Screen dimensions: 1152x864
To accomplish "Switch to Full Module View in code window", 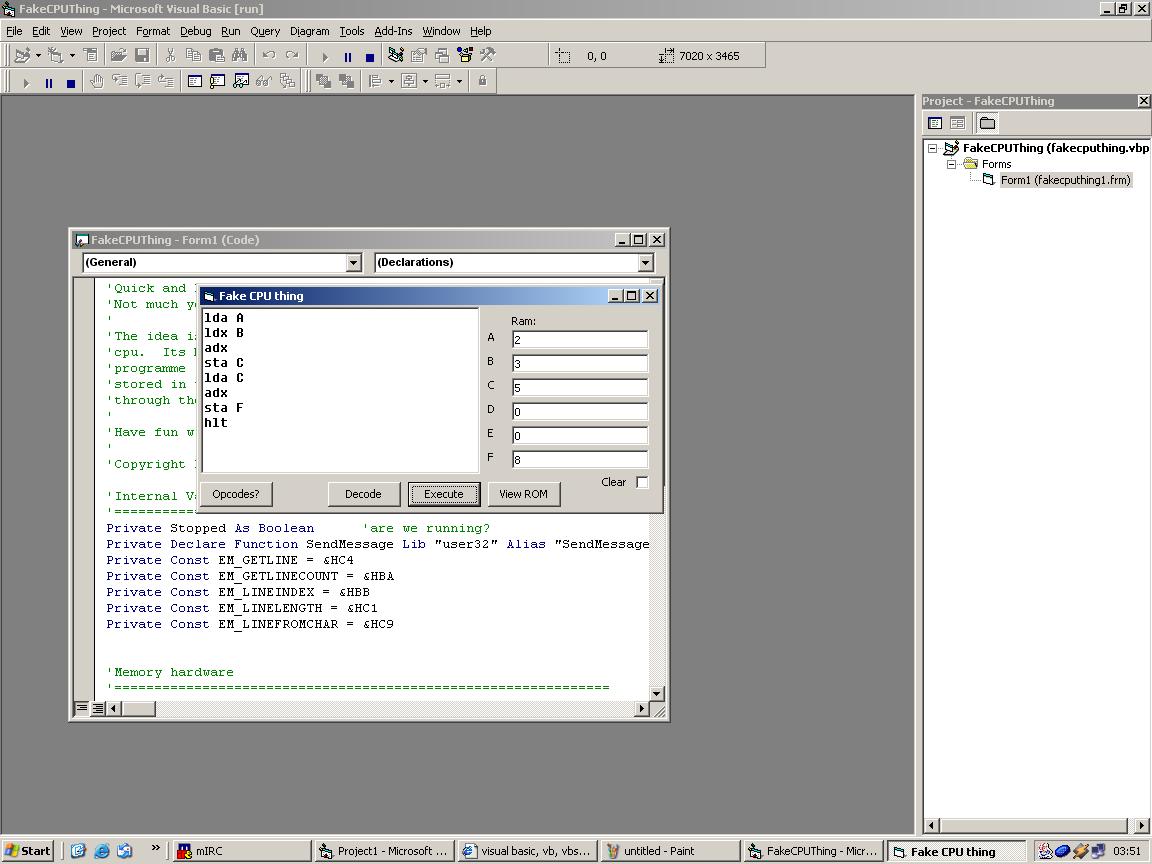I will (x=98, y=709).
